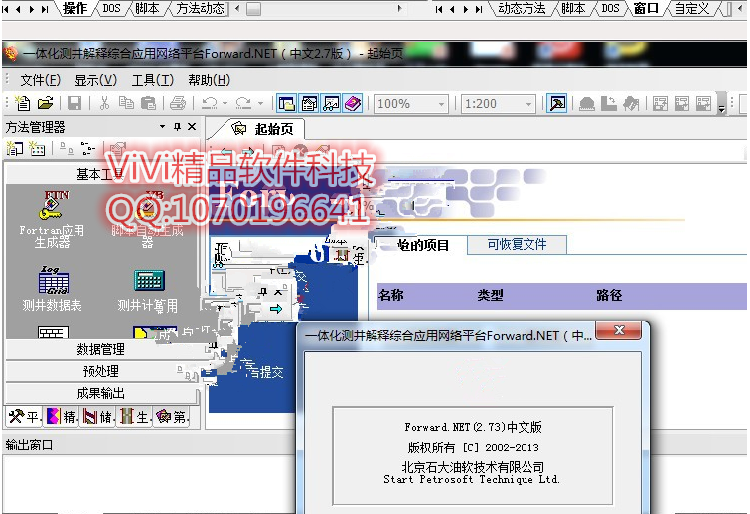
Task: Click the Print icon in toolbar
Action: (x=178, y=103)
